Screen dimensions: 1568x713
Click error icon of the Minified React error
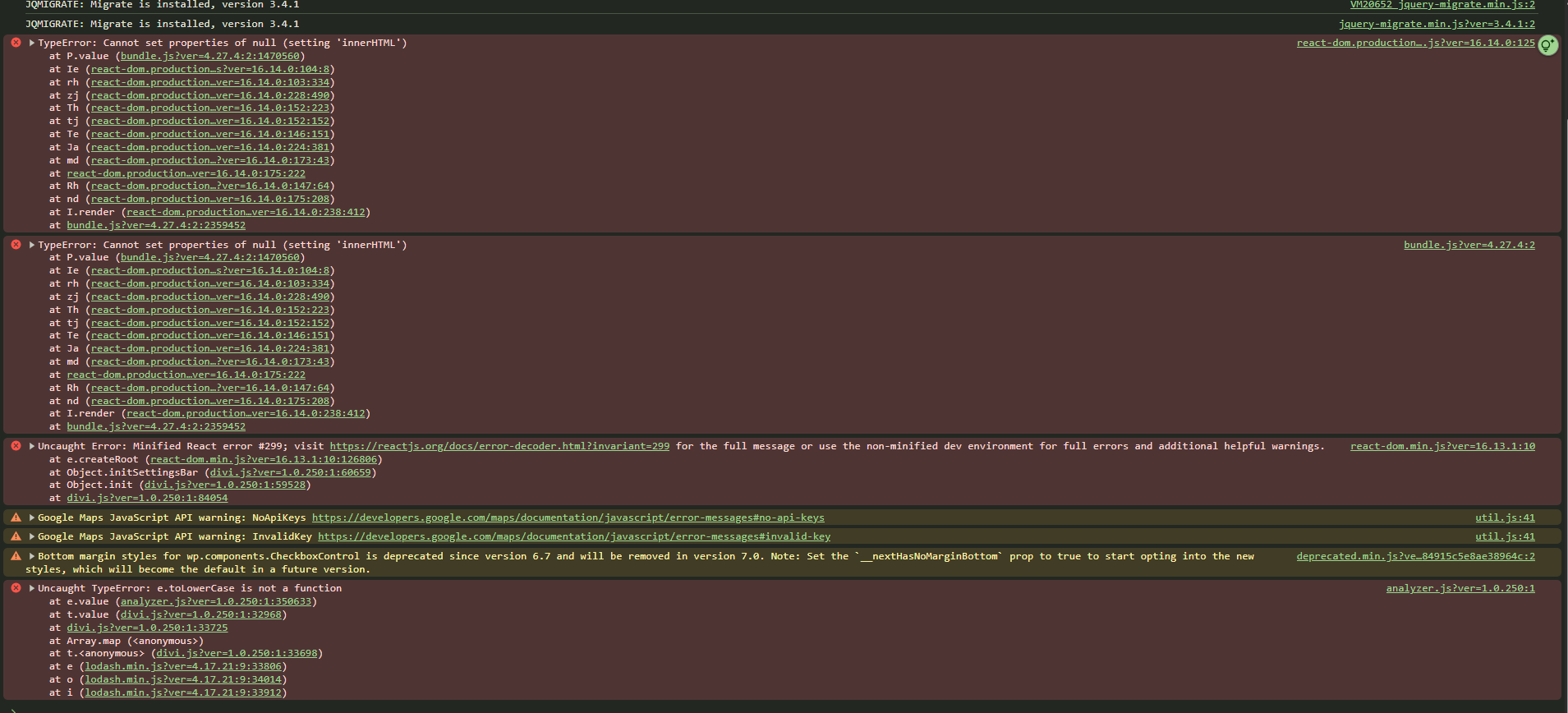tap(16, 446)
